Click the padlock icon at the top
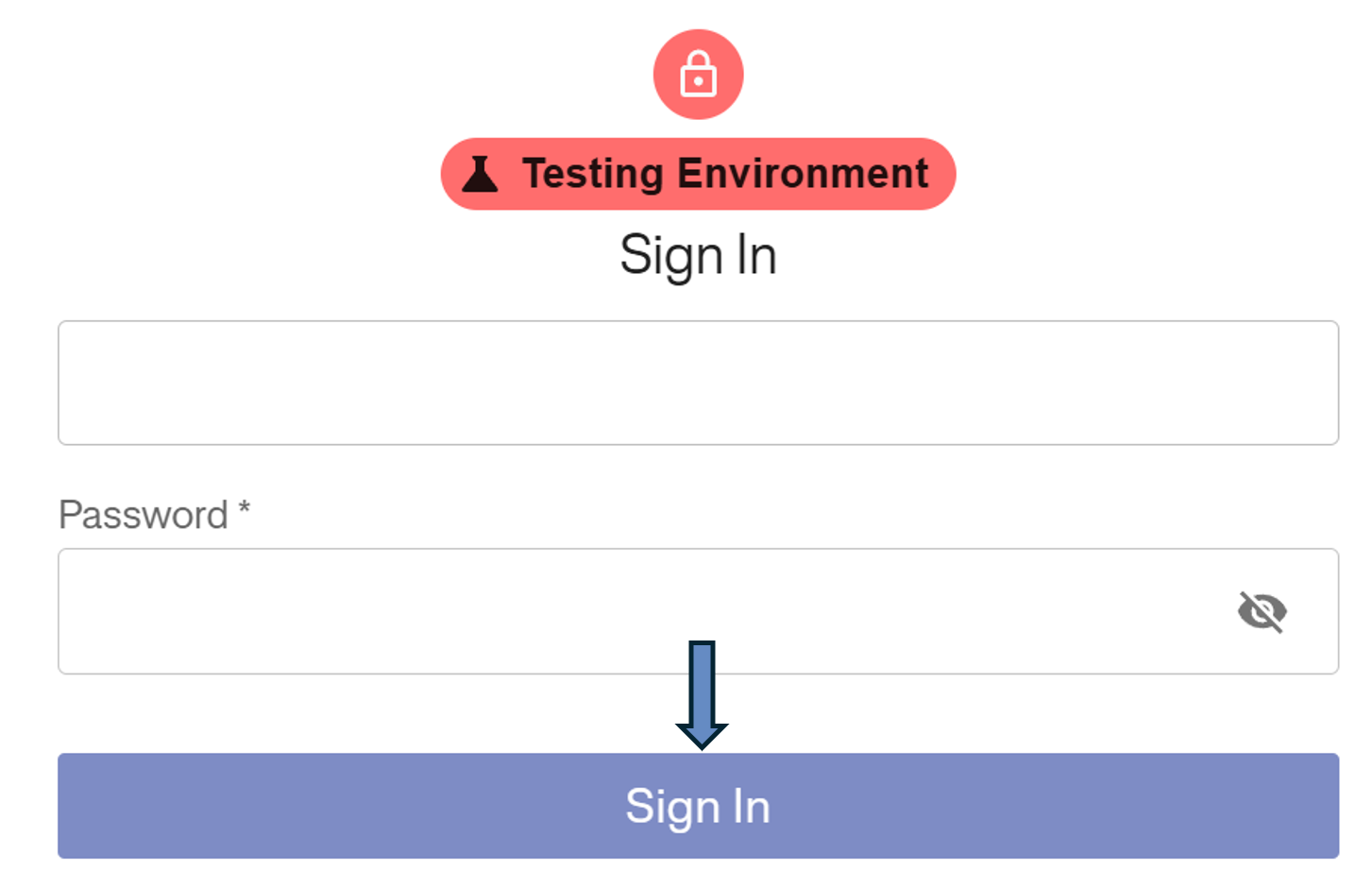This screenshot has width=1372, height=871. click(x=698, y=75)
